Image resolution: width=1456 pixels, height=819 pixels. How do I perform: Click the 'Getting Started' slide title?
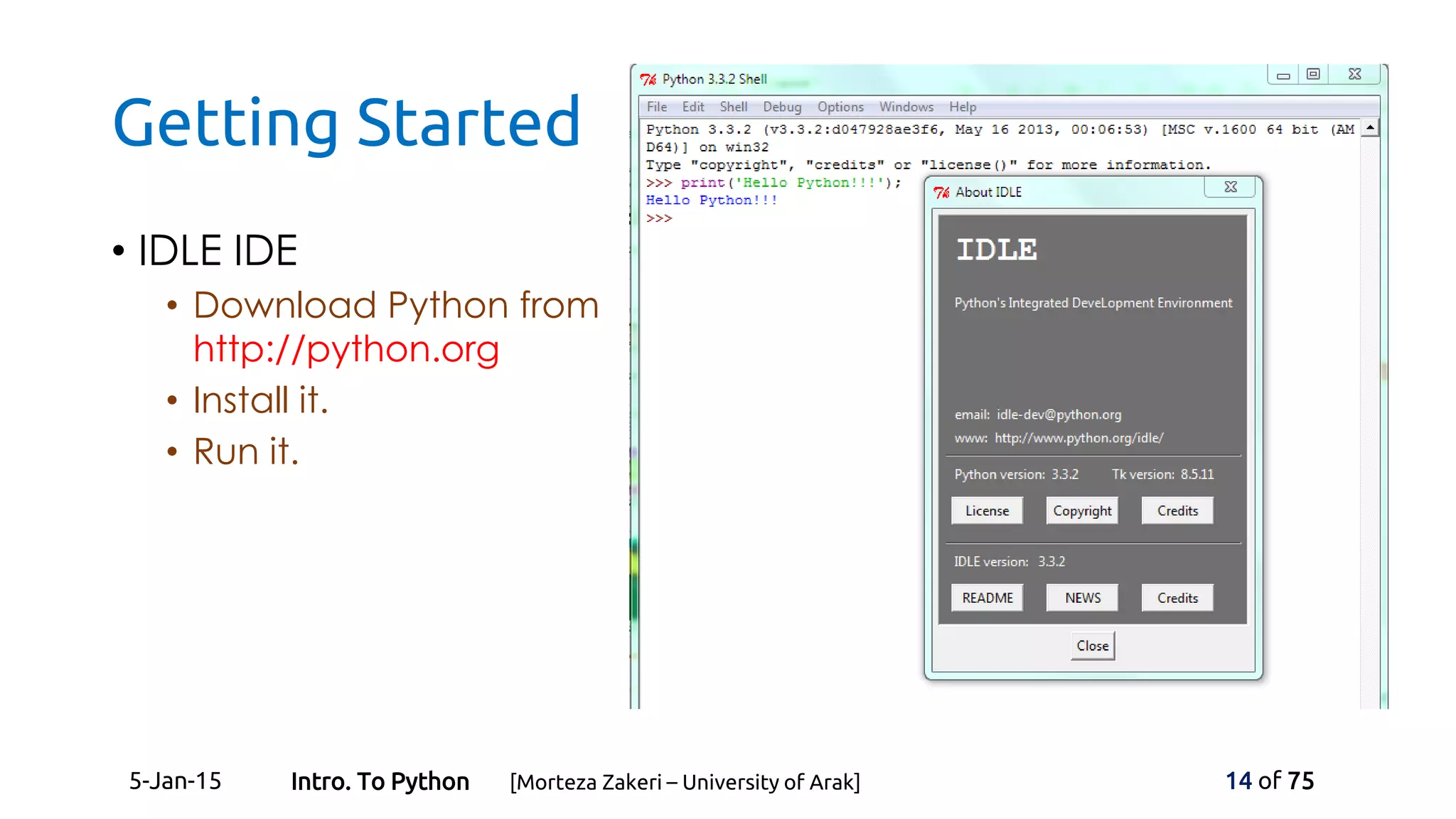(x=346, y=124)
